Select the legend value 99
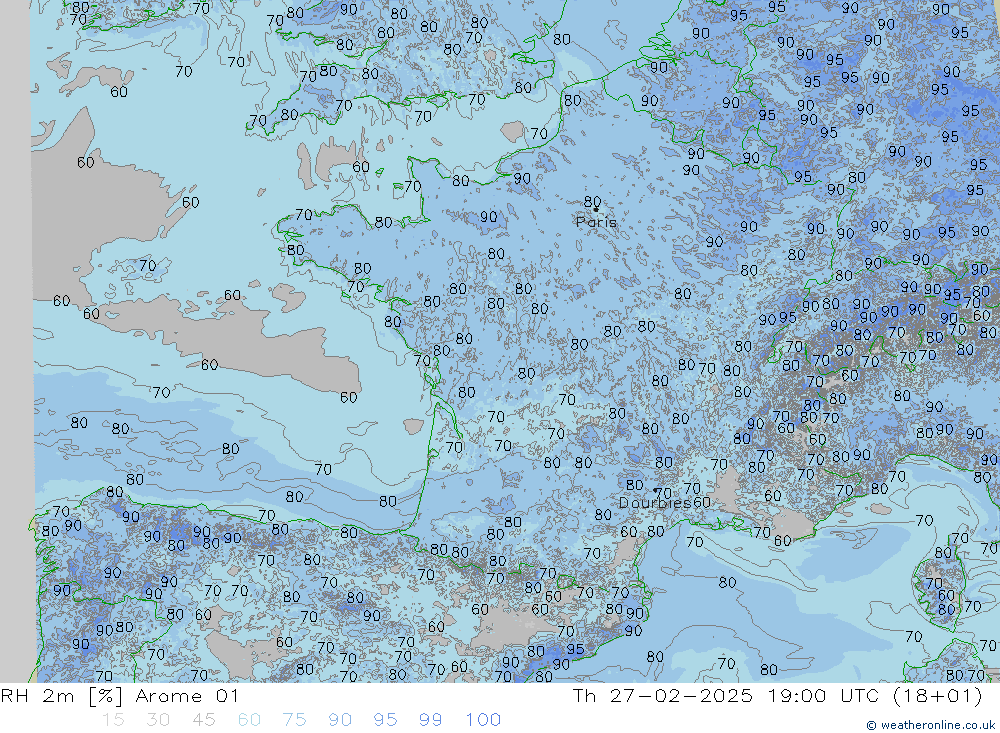The width and height of the screenshot is (1000, 733). pyautogui.click(x=431, y=720)
